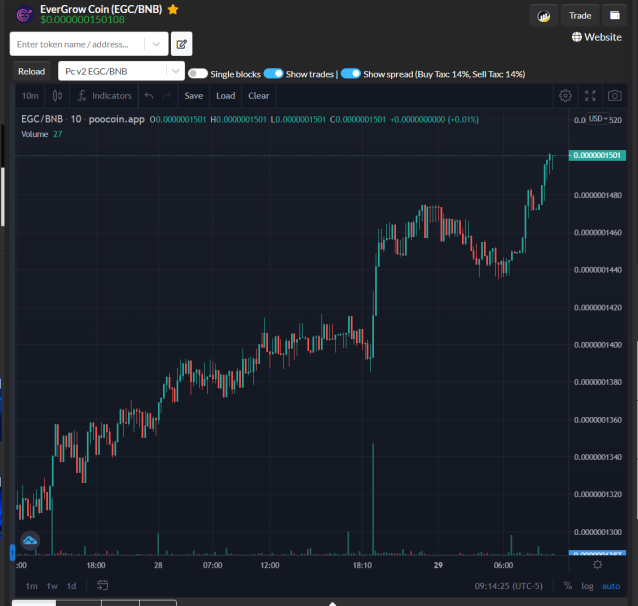Viewport: 638px width, 606px height.
Task: Disable the Show trades switch
Action: coord(273,74)
